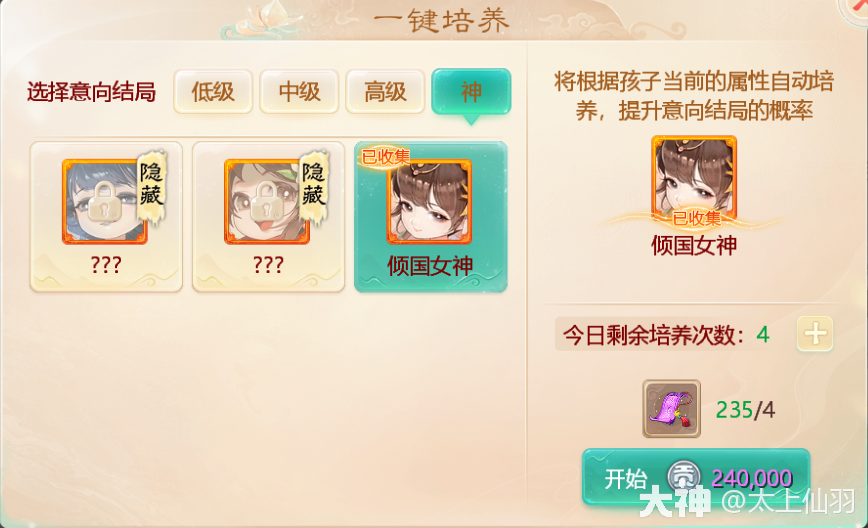
Task: Start auto-training with the 开始 button
Action: click(696, 477)
